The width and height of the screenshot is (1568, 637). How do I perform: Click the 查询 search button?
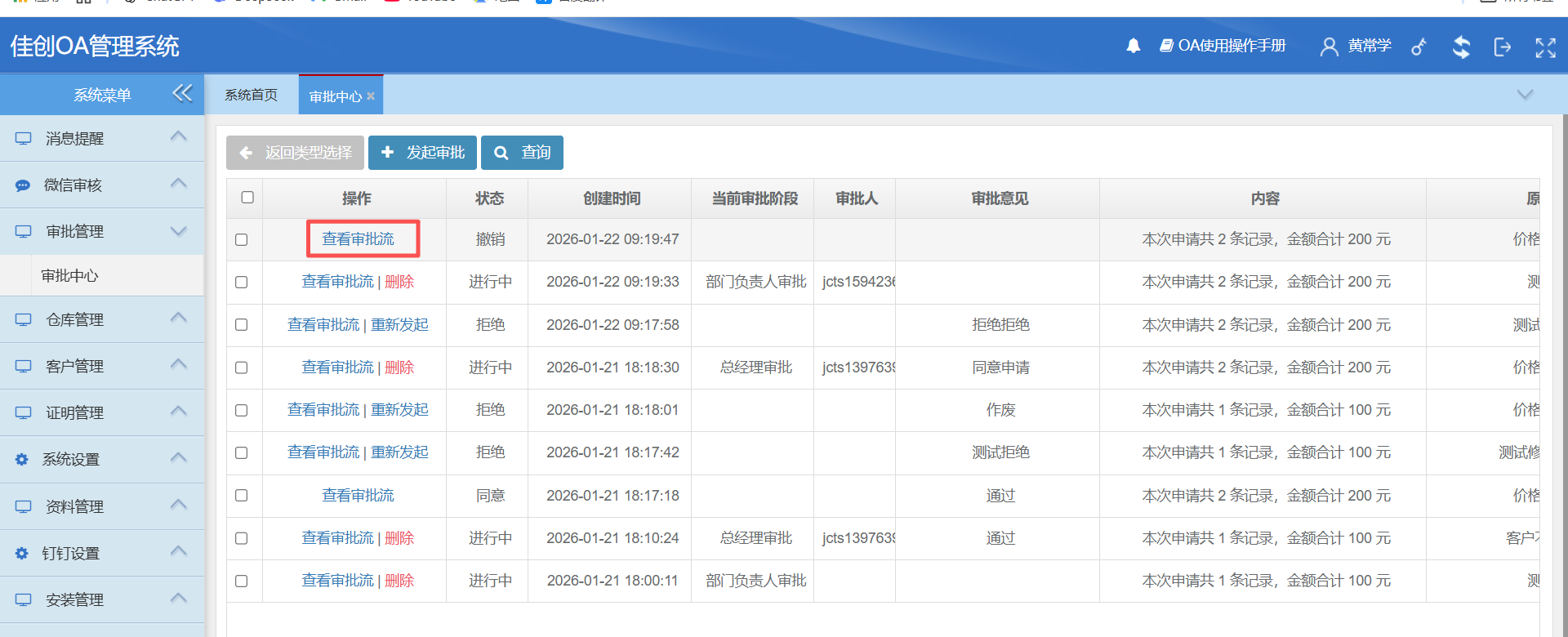click(x=522, y=153)
